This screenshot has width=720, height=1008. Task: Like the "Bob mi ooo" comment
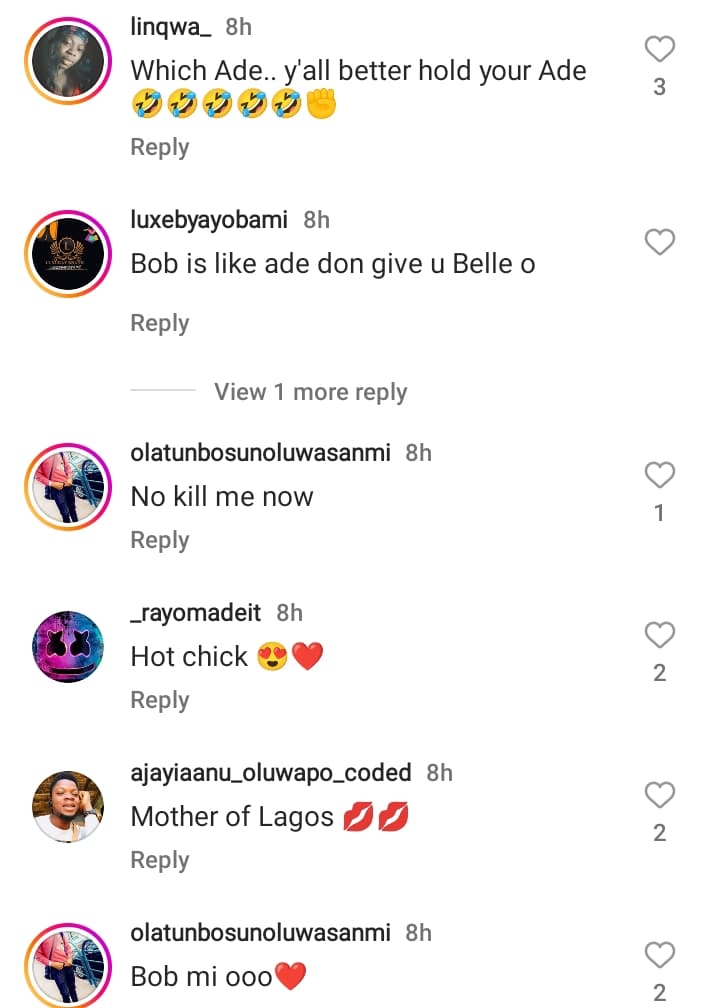point(659,955)
